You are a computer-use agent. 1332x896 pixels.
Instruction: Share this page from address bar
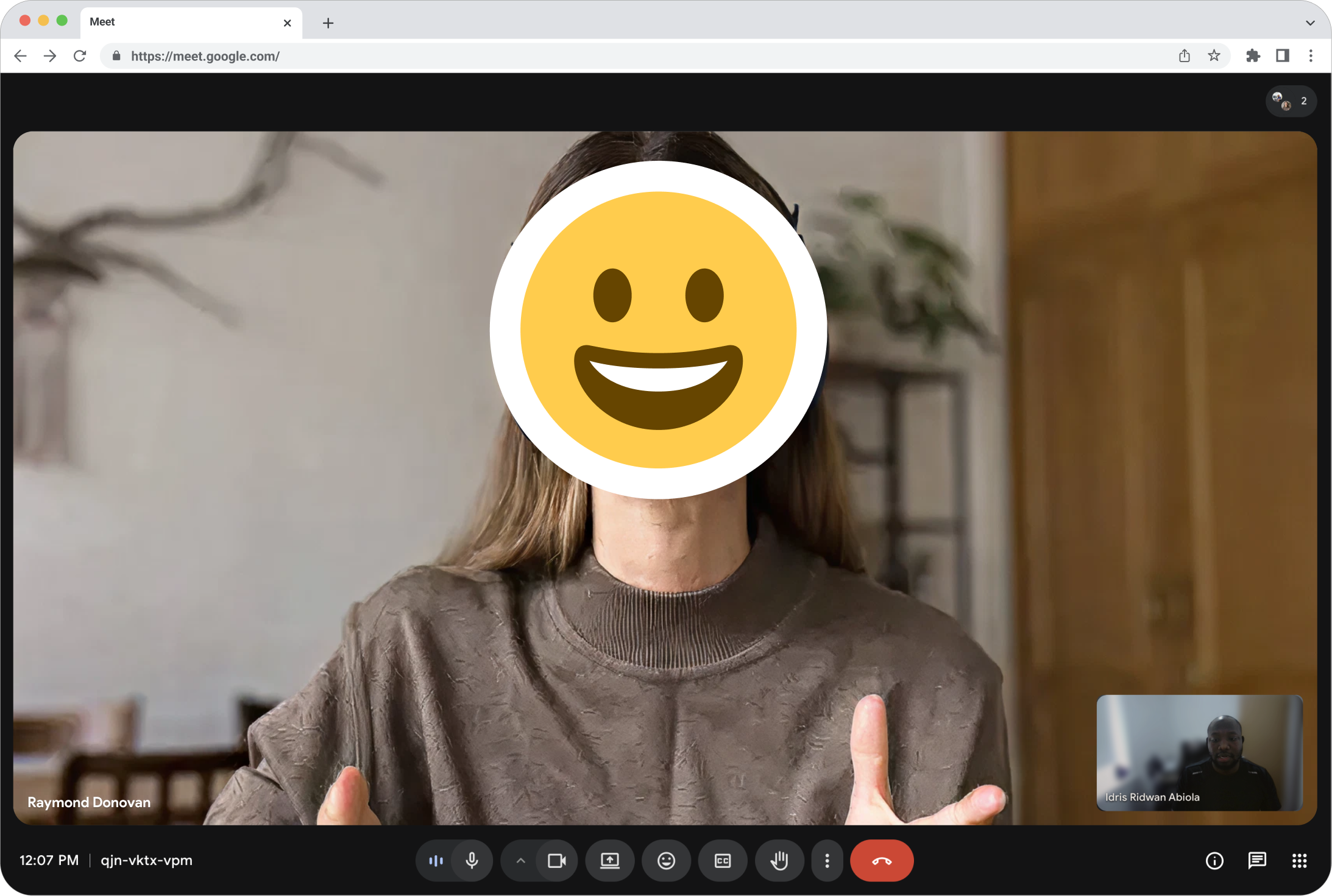[1185, 56]
